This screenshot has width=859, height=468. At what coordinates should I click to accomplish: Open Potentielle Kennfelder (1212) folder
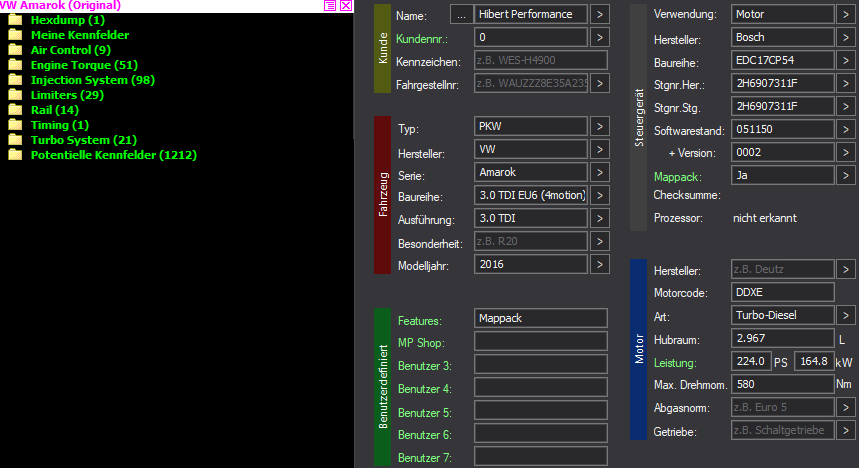click(113, 155)
